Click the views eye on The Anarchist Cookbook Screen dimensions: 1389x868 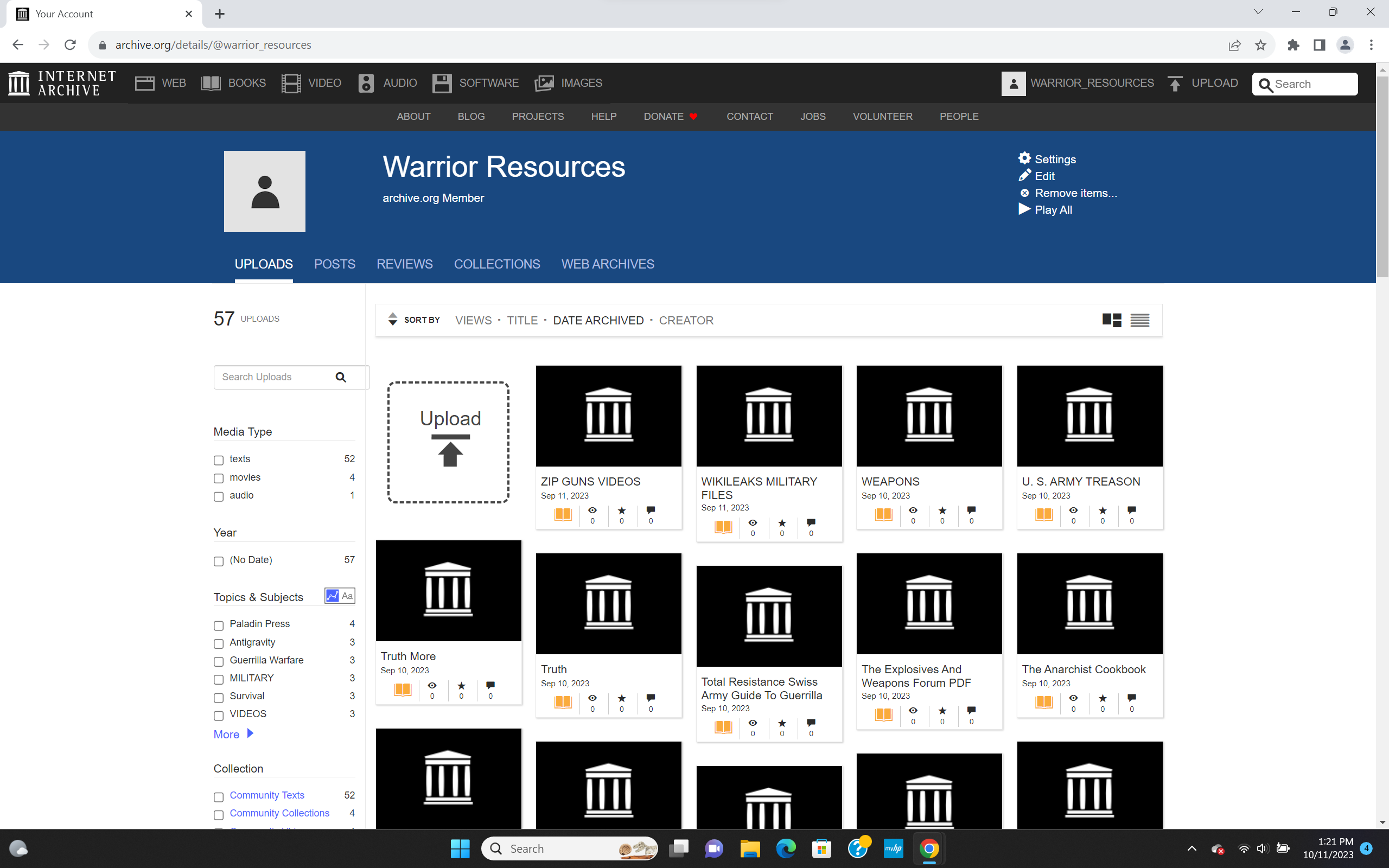1073,698
